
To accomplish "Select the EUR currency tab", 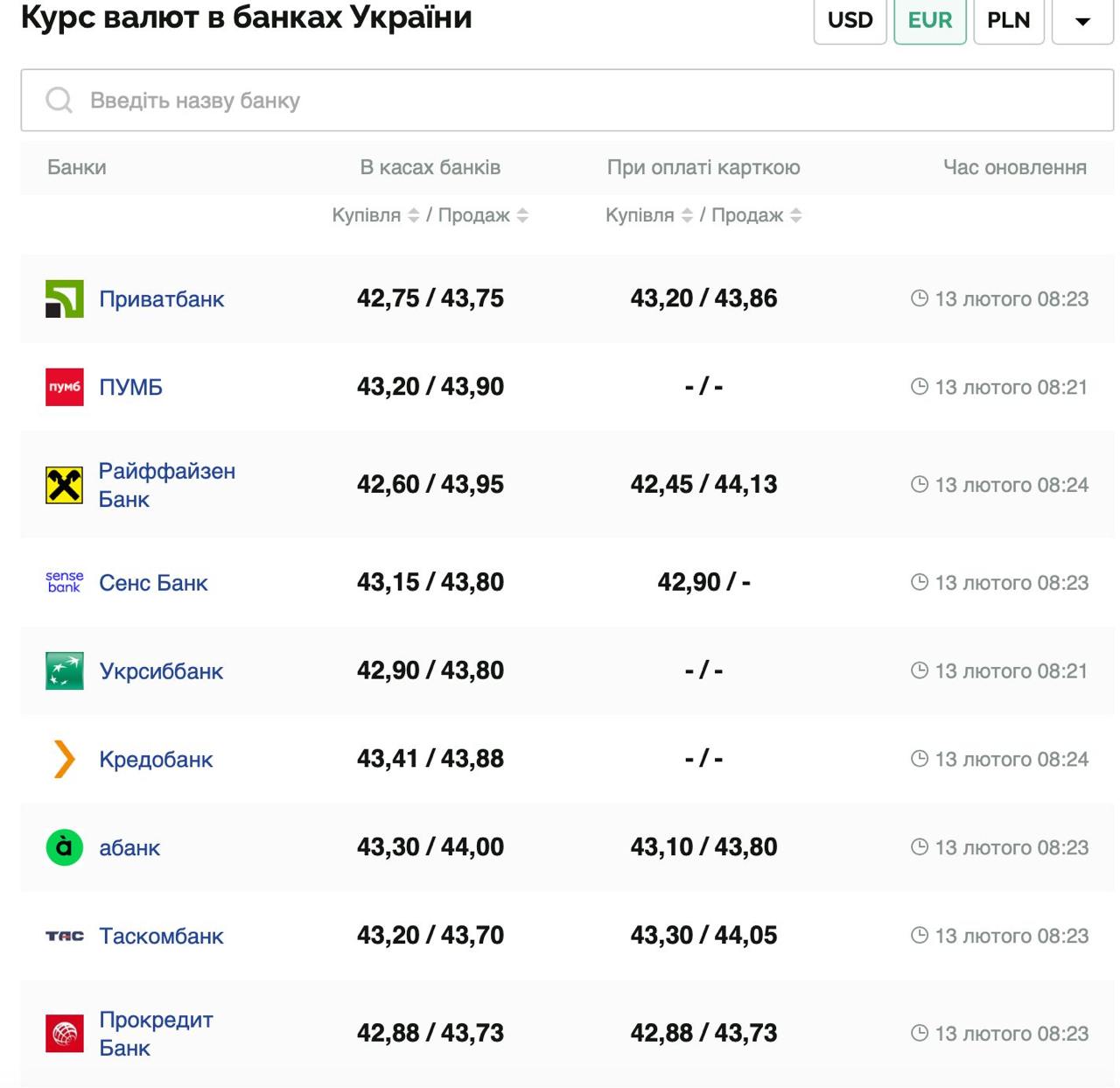I will (929, 21).
